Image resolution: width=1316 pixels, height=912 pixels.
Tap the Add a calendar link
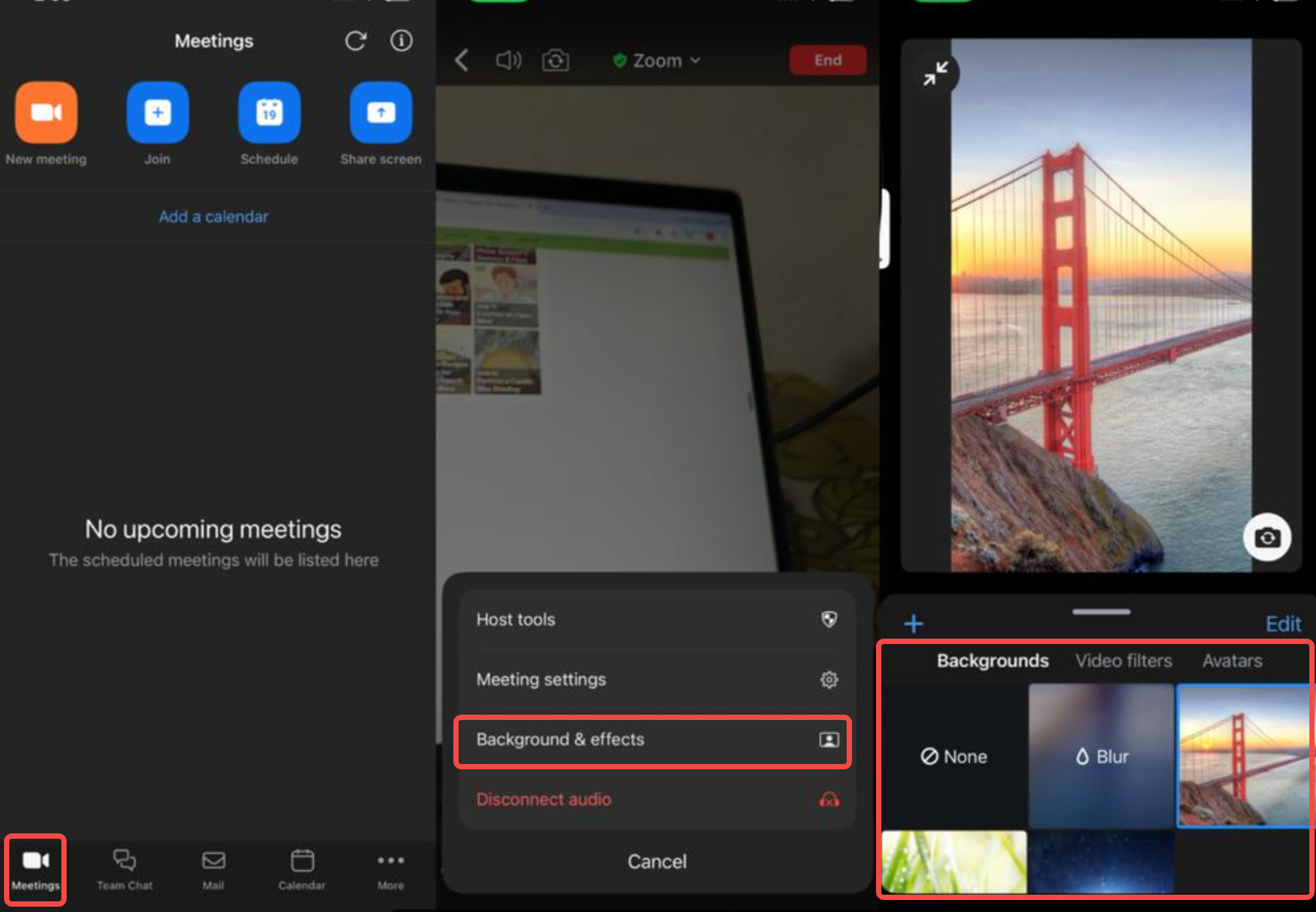(213, 216)
